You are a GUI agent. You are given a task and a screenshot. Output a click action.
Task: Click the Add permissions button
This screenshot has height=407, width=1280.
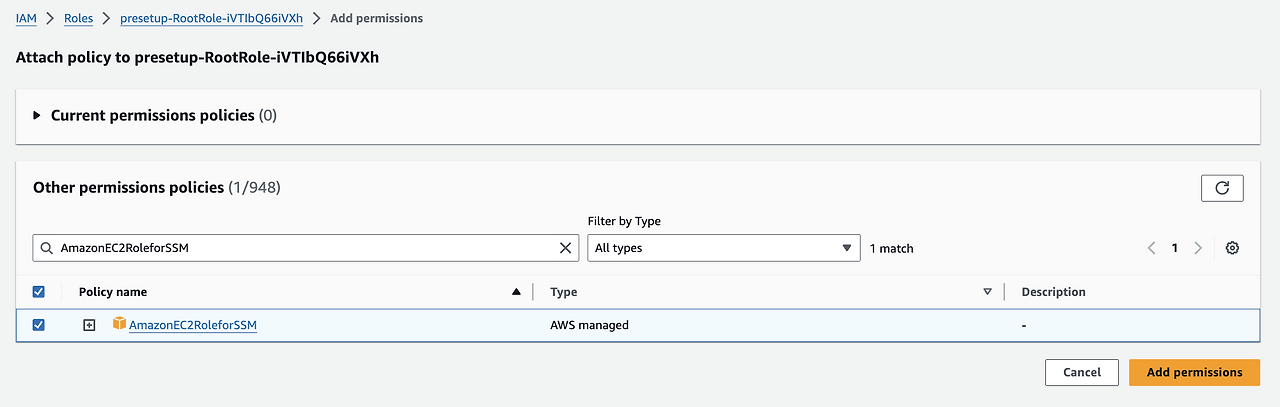[1194, 372]
